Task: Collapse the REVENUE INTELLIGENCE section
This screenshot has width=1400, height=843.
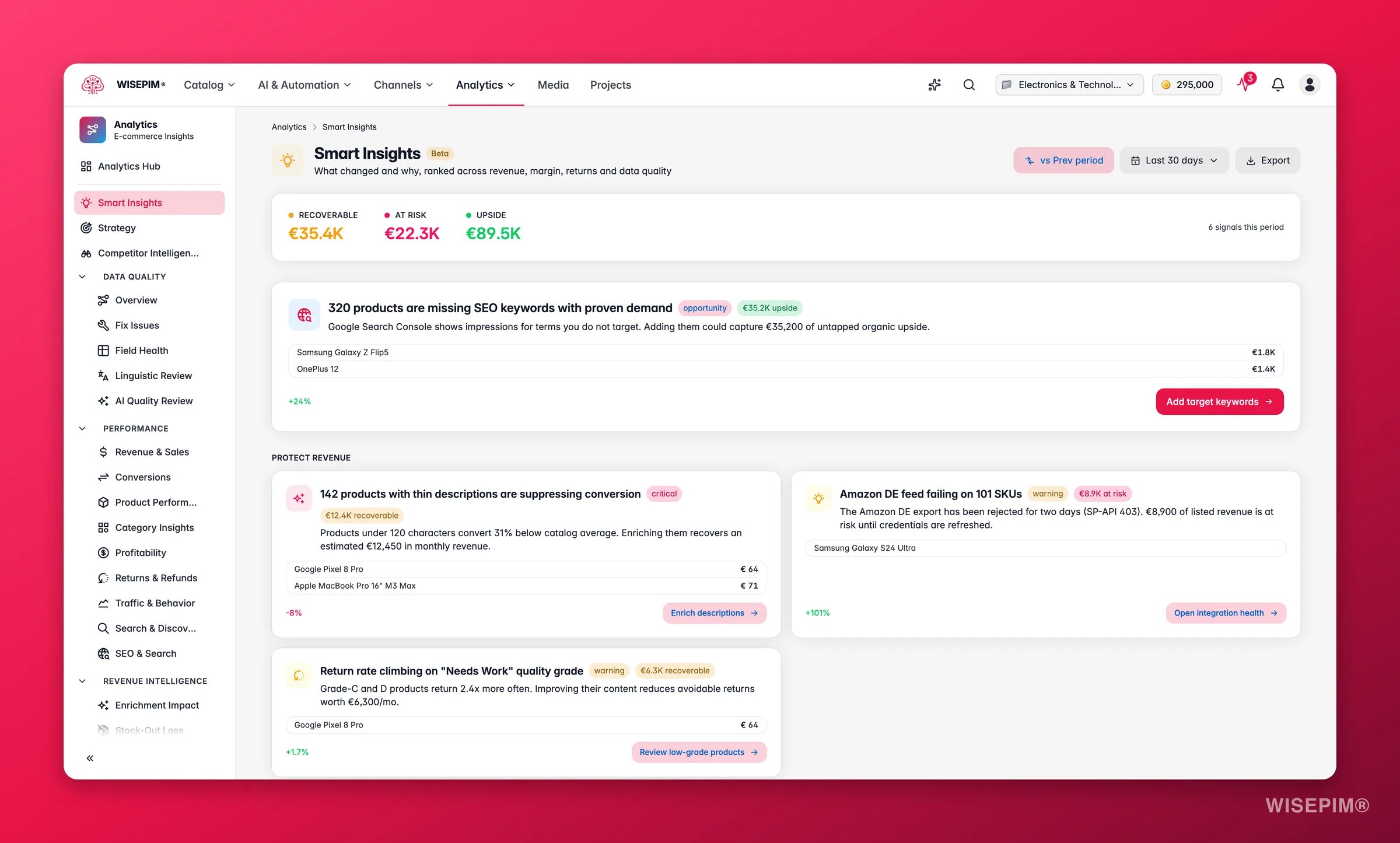Action: [x=82, y=681]
